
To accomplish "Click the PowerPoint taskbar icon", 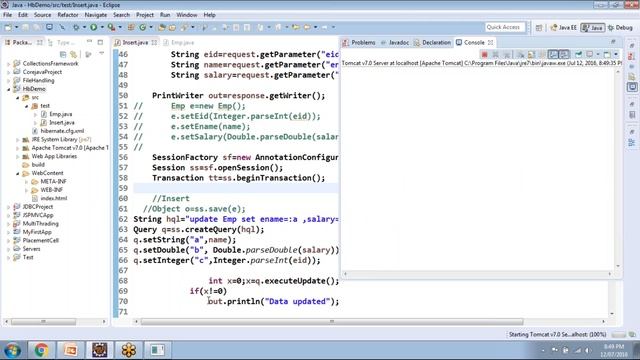I will pyautogui.click(x=70, y=350).
